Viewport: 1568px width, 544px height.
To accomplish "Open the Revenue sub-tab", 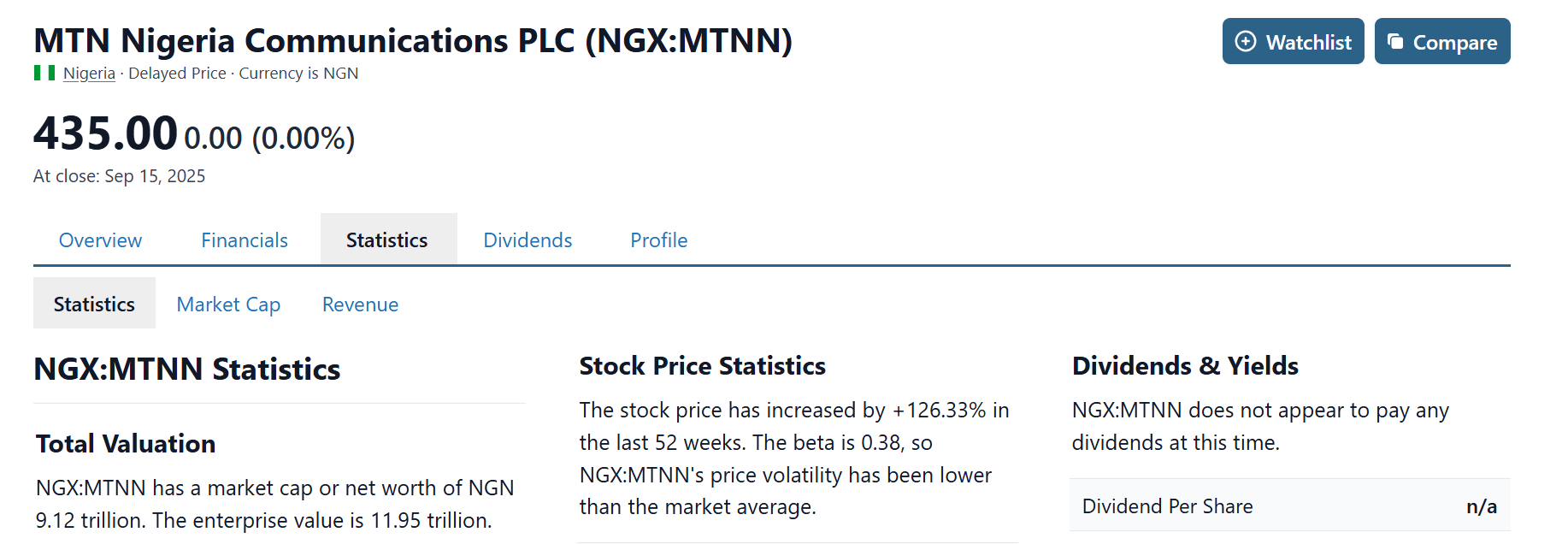I will click(360, 305).
